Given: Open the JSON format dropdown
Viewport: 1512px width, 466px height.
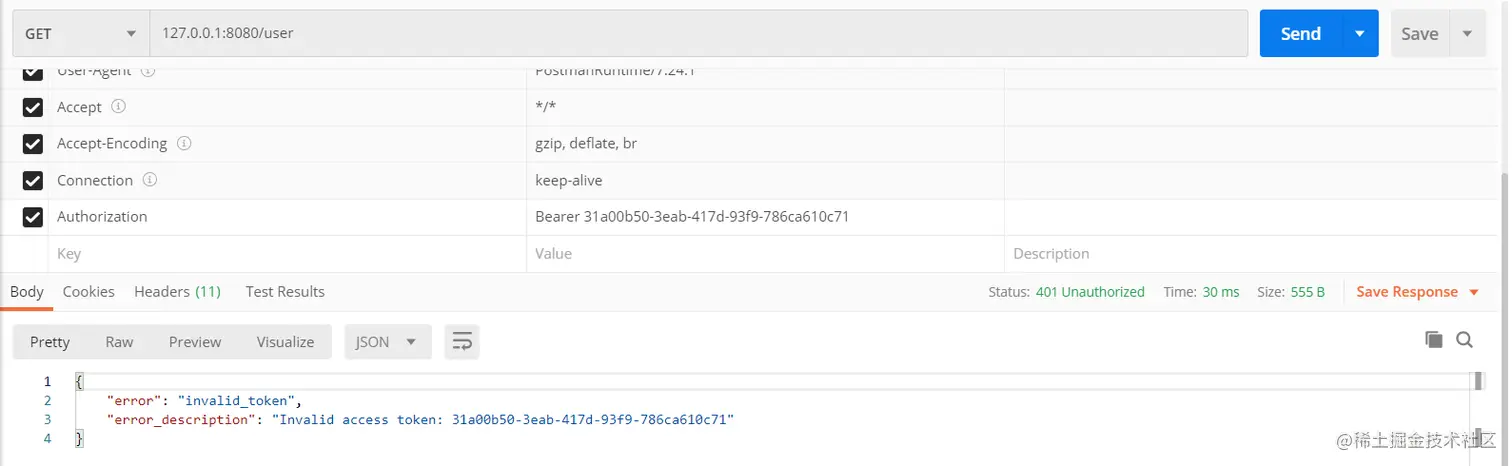Looking at the screenshot, I should [x=388, y=342].
